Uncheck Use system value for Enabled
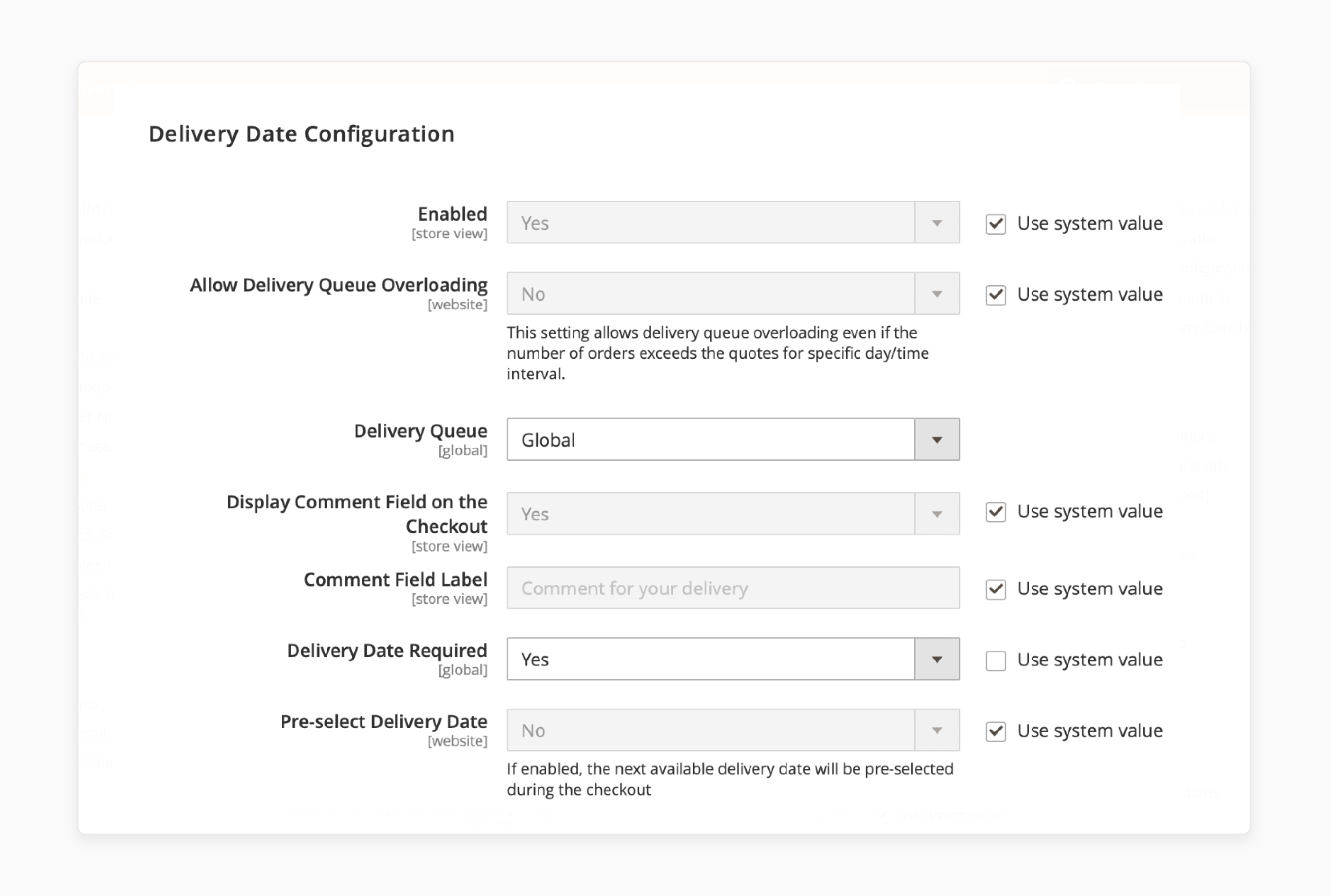Image resolution: width=1331 pixels, height=896 pixels. click(995, 223)
